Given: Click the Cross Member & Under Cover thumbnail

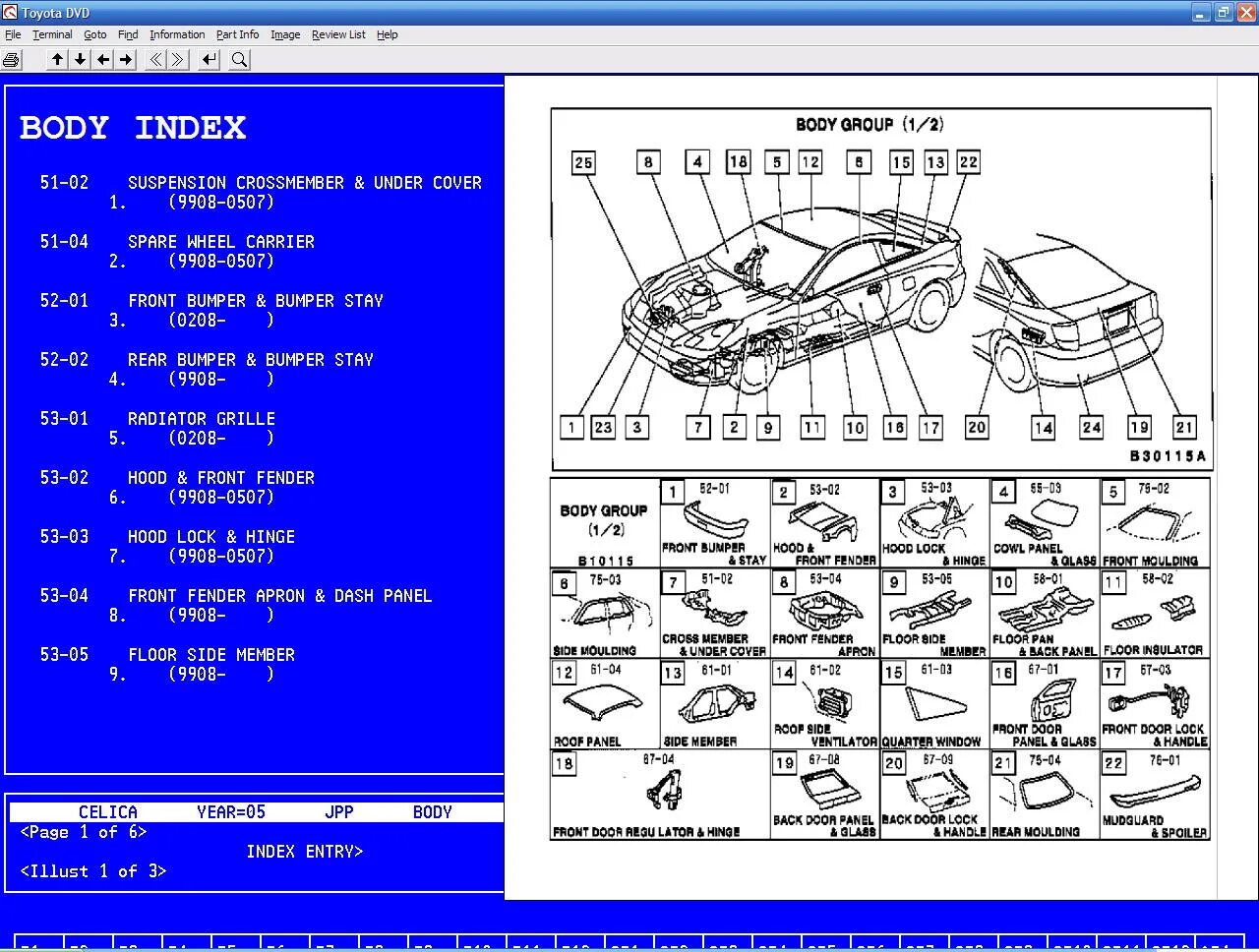Looking at the screenshot, I should (x=714, y=614).
